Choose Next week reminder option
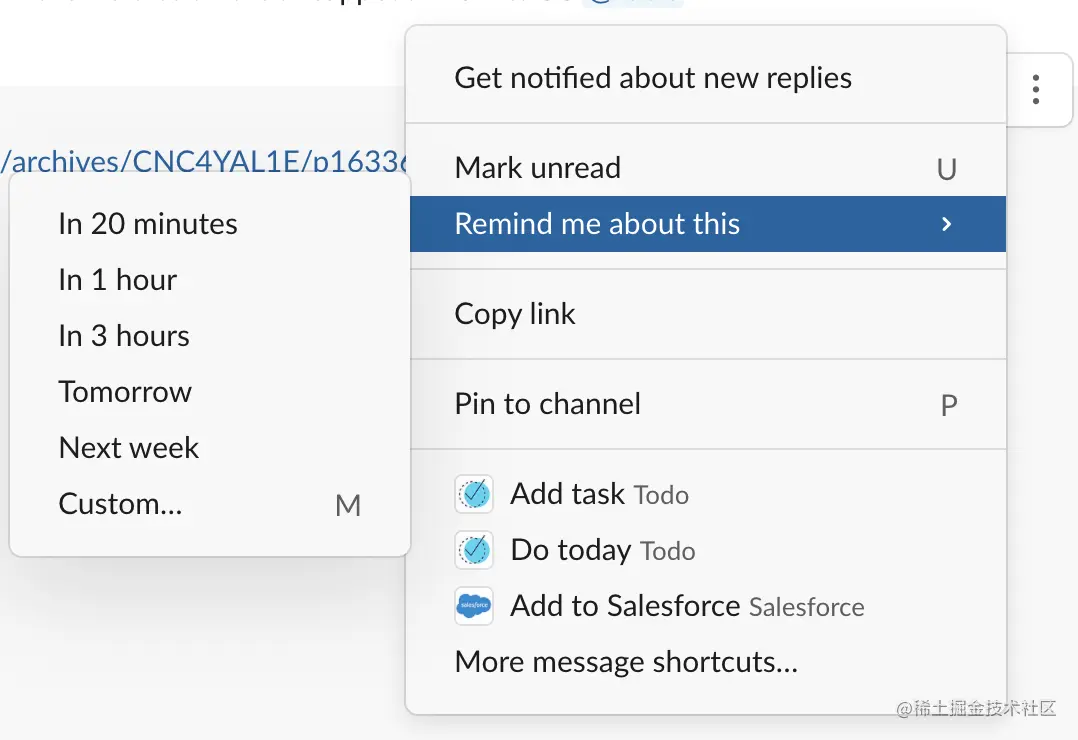 (128, 448)
